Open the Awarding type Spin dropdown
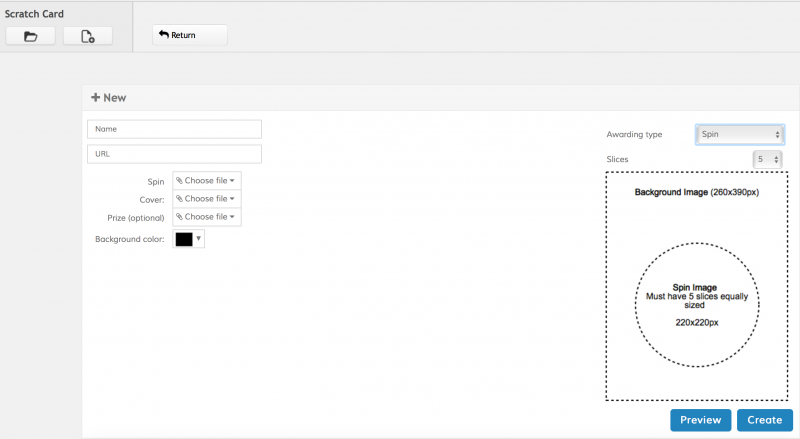800x439 pixels. (739, 134)
